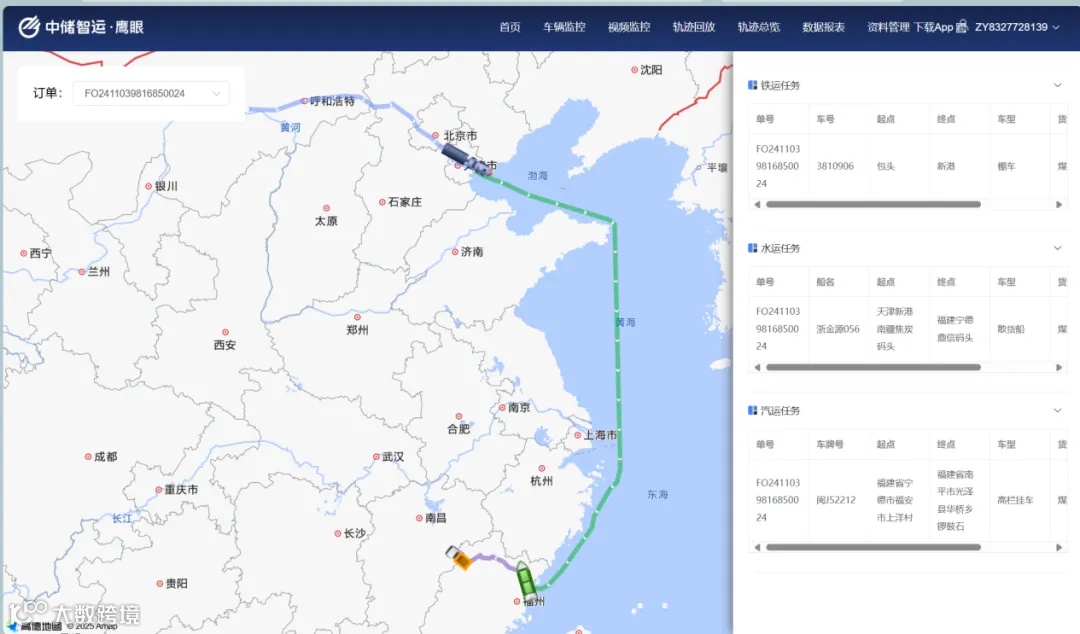Click the 中储智运 logo icon
Image resolution: width=1080 pixels, height=634 pixels.
click(29, 27)
